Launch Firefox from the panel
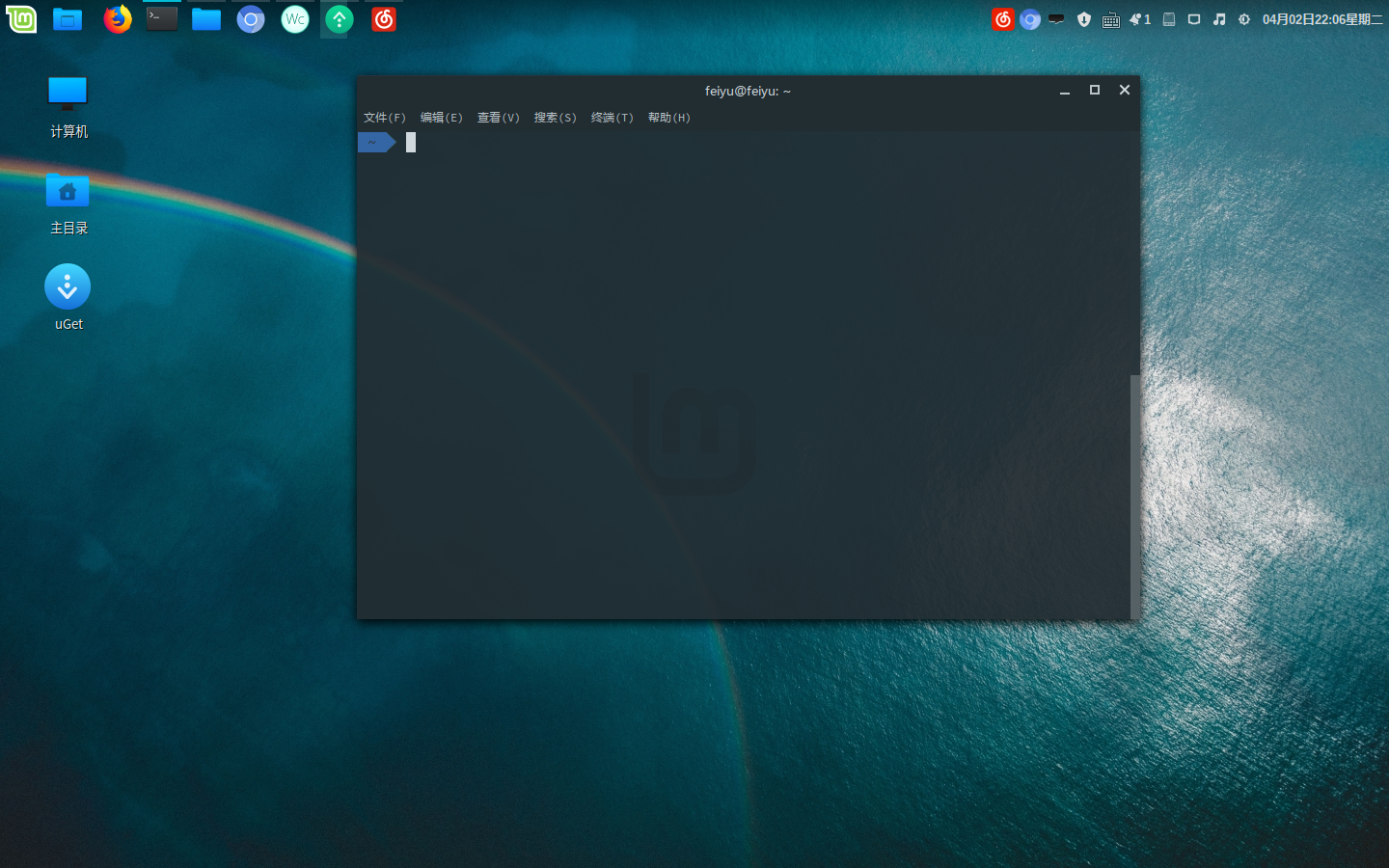Image resolution: width=1389 pixels, height=868 pixels. point(118,18)
